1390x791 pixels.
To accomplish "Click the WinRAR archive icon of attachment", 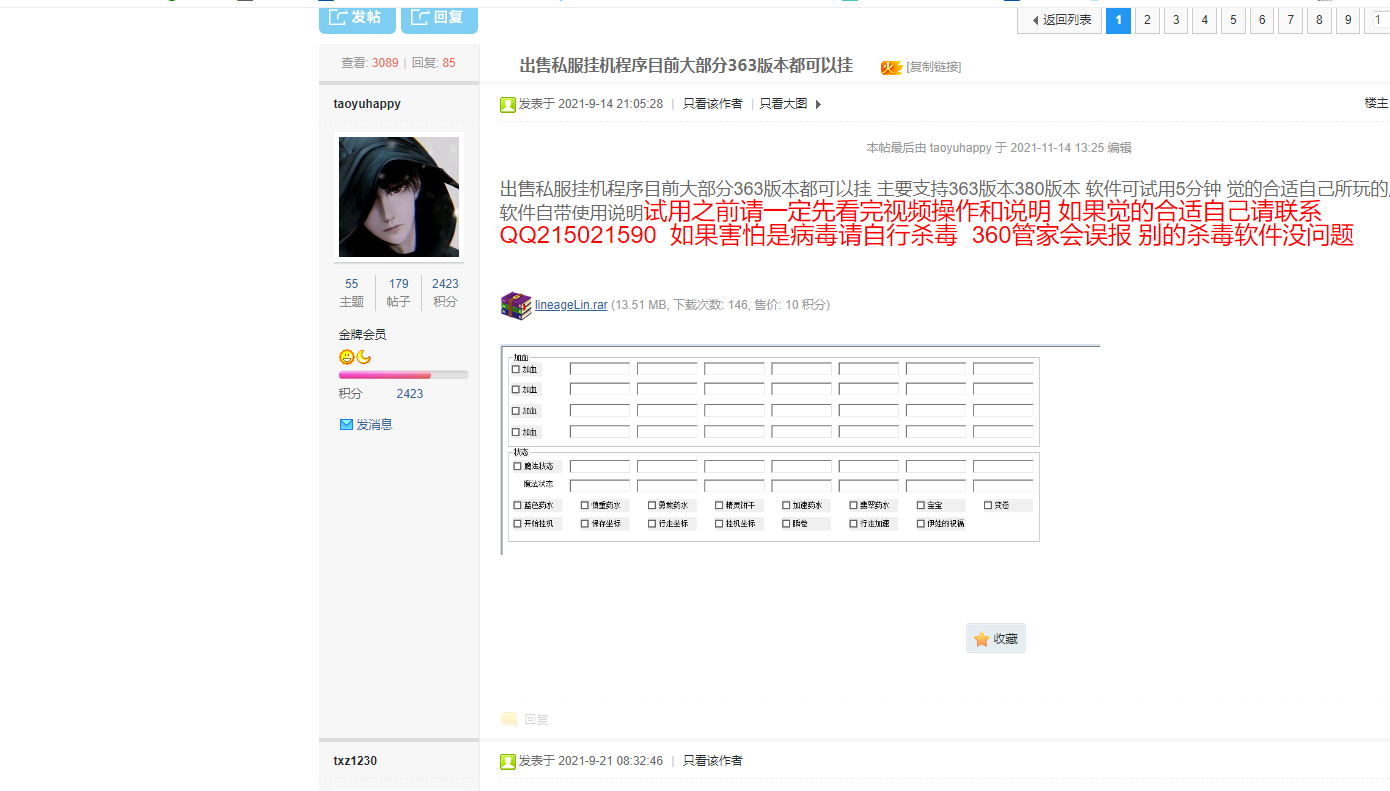I will click(516, 306).
